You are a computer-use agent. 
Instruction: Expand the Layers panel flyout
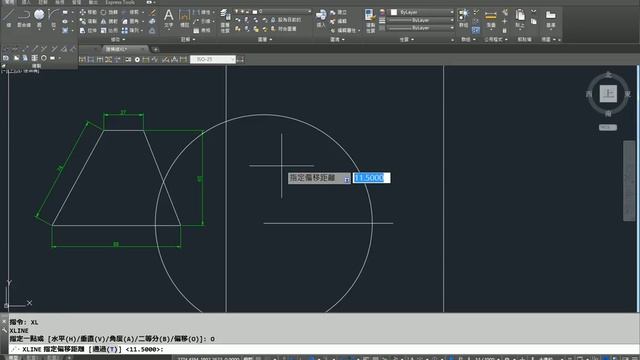pyautogui.click(x=265, y=40)
